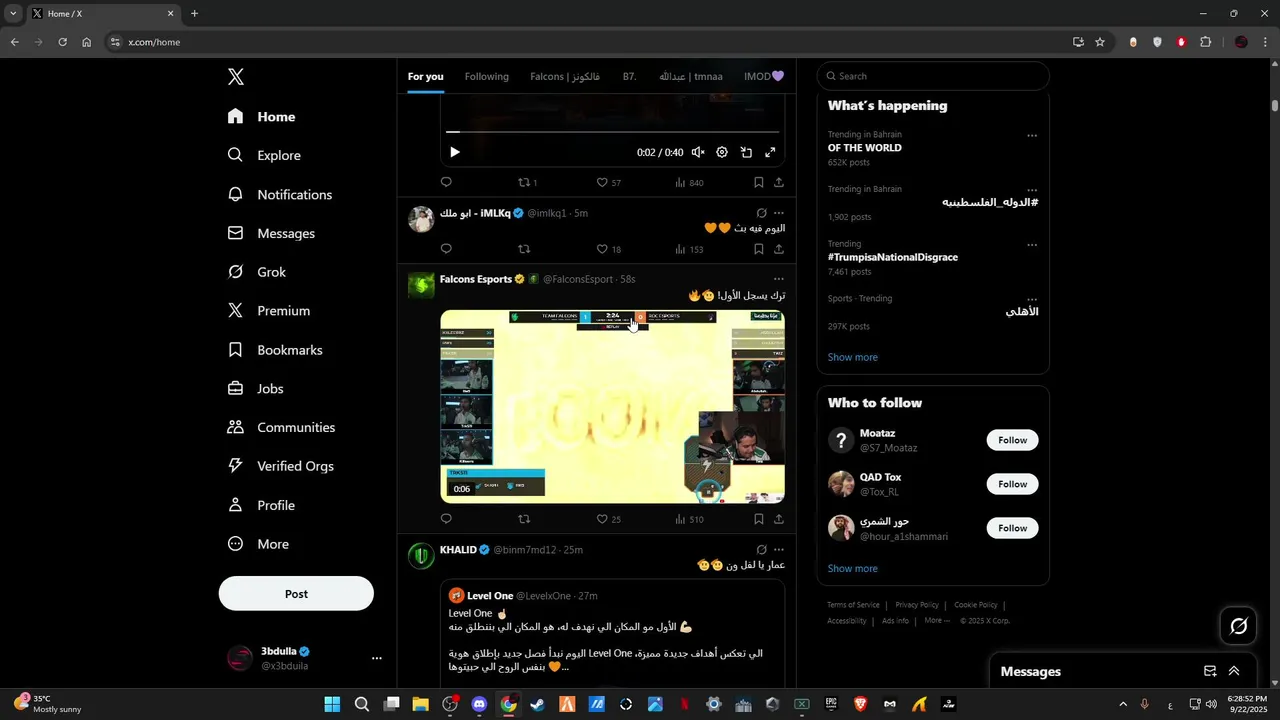Open the top video's settings gear
The width and height of the screenshot is (1280, 720).
(x=722, y=153)
